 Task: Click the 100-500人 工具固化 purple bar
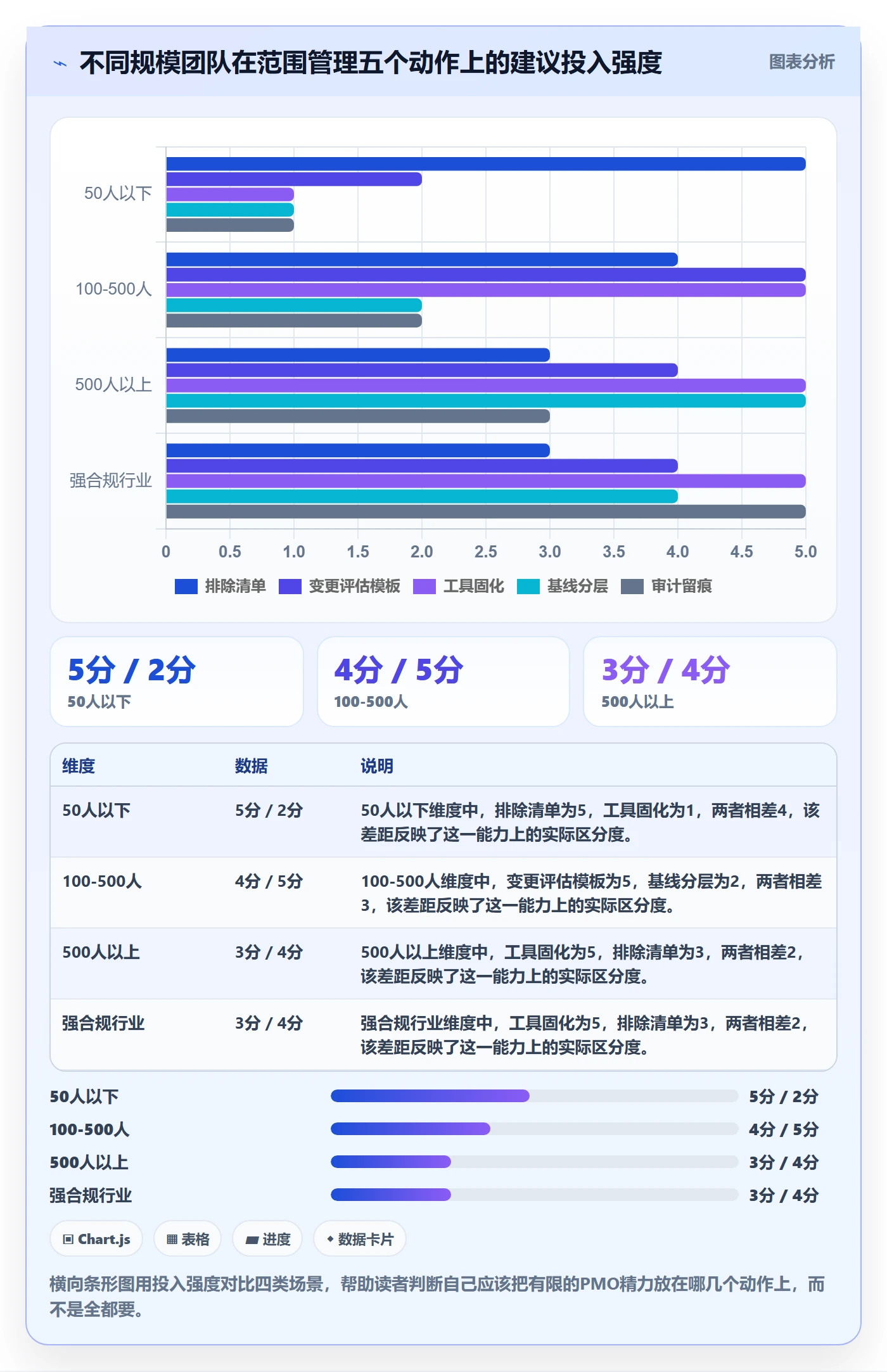[486, 290]
